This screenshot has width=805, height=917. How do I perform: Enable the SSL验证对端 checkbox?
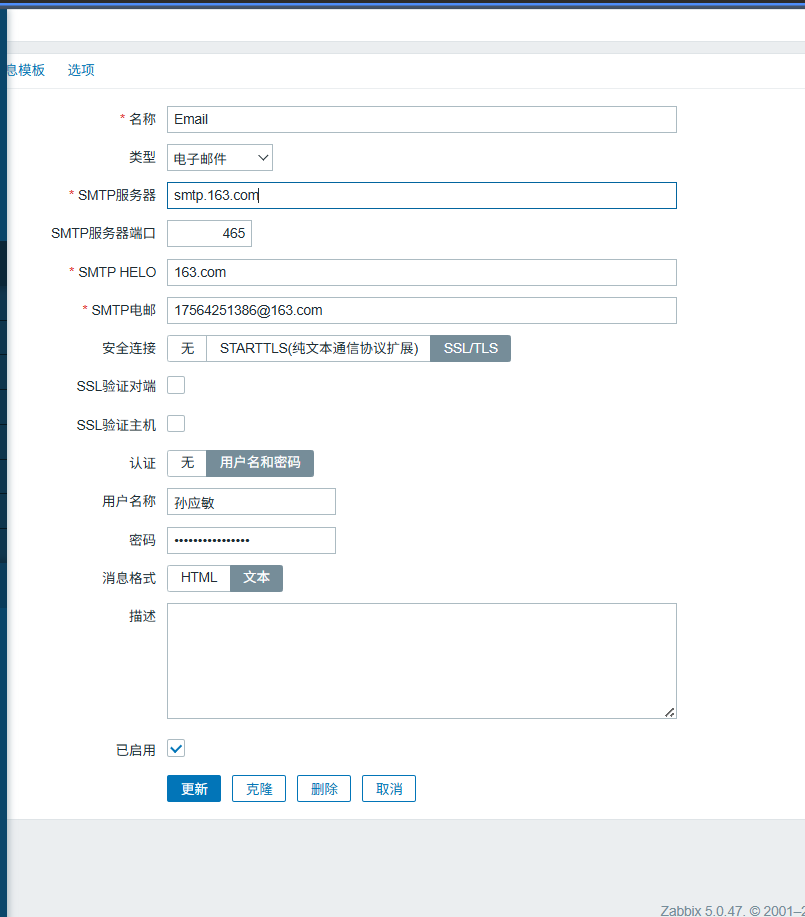tap(176, 385)
